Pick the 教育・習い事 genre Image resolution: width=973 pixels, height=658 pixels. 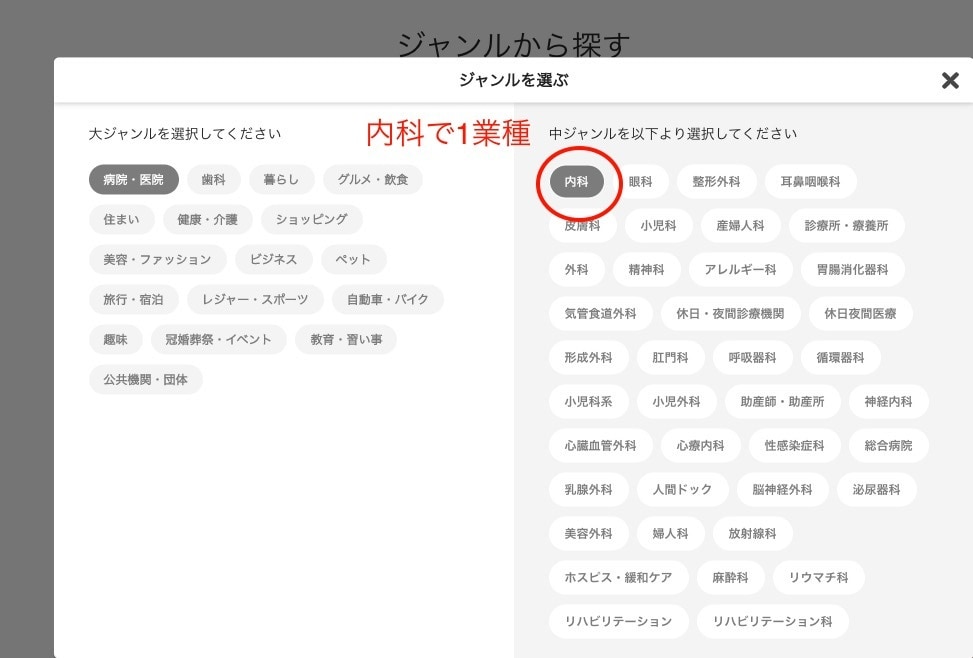click(346, 340)
